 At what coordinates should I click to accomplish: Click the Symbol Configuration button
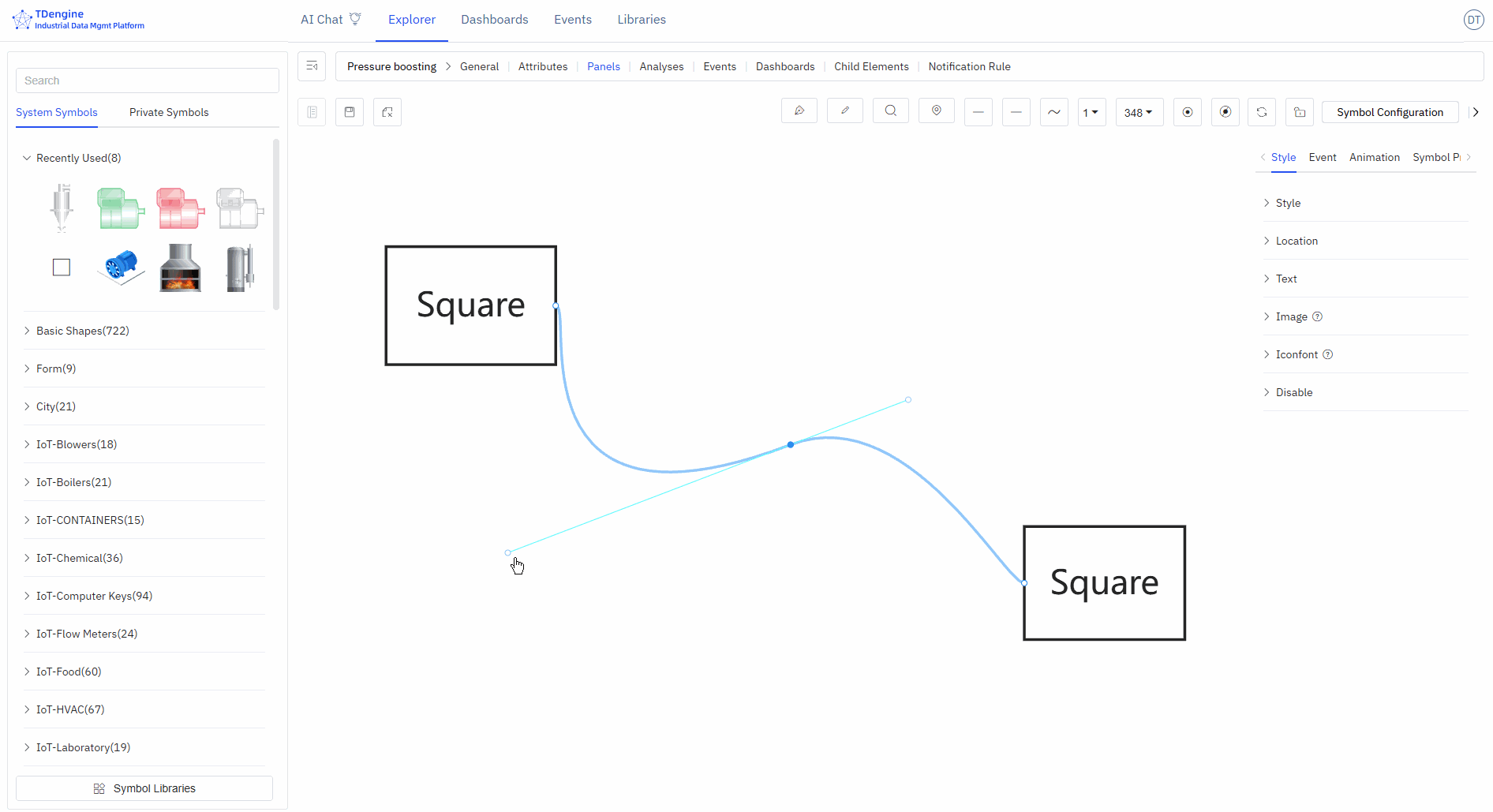tap(1389, 112)
